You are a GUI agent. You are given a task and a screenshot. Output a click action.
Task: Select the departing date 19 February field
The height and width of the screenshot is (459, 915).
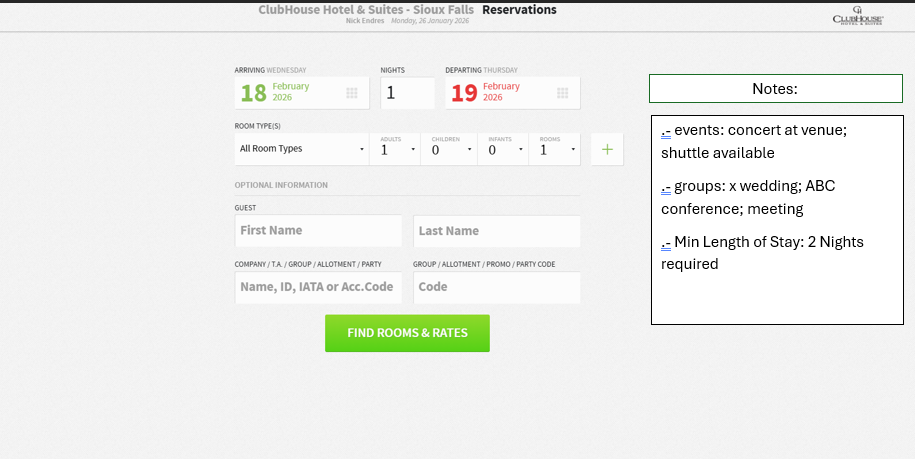512,93
